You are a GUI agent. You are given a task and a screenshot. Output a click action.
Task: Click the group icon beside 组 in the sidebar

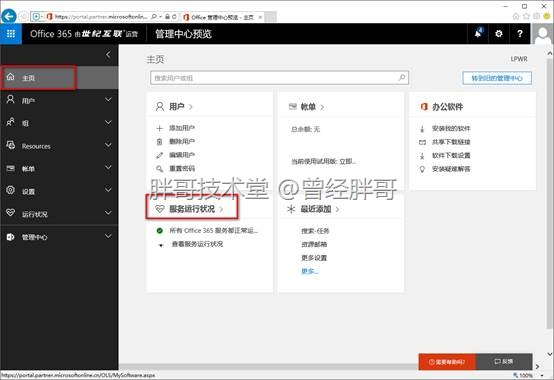(11, 122)
